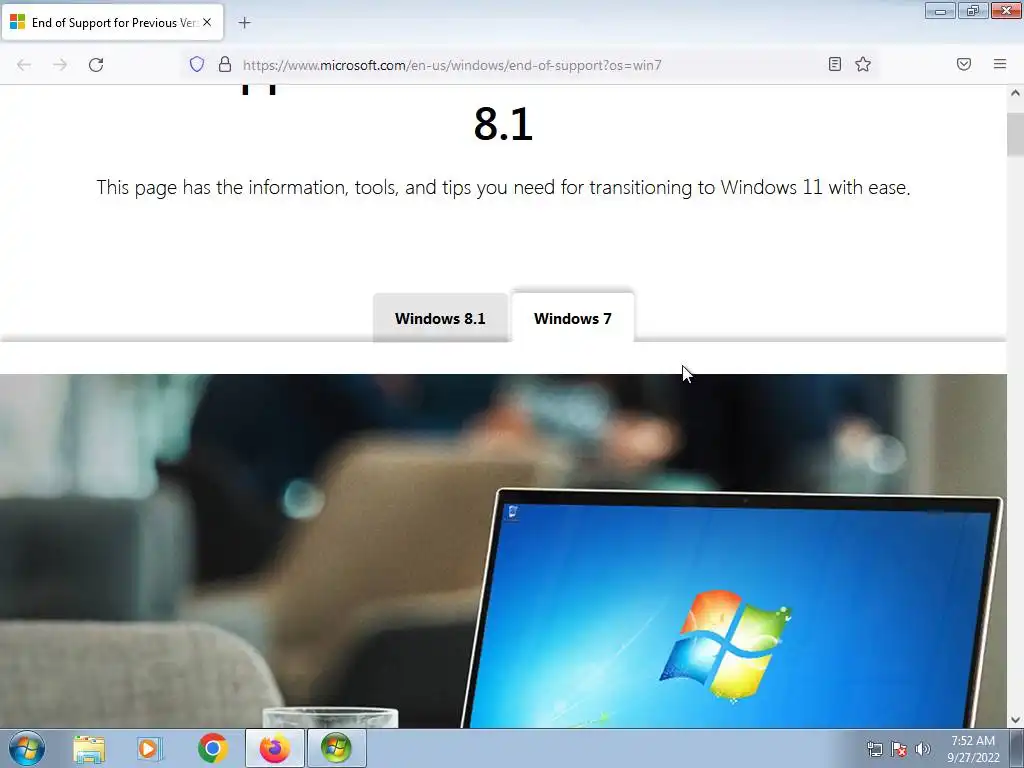
Task: Open Windows Explorer from taskbar
Action: (x=89, y=749)
